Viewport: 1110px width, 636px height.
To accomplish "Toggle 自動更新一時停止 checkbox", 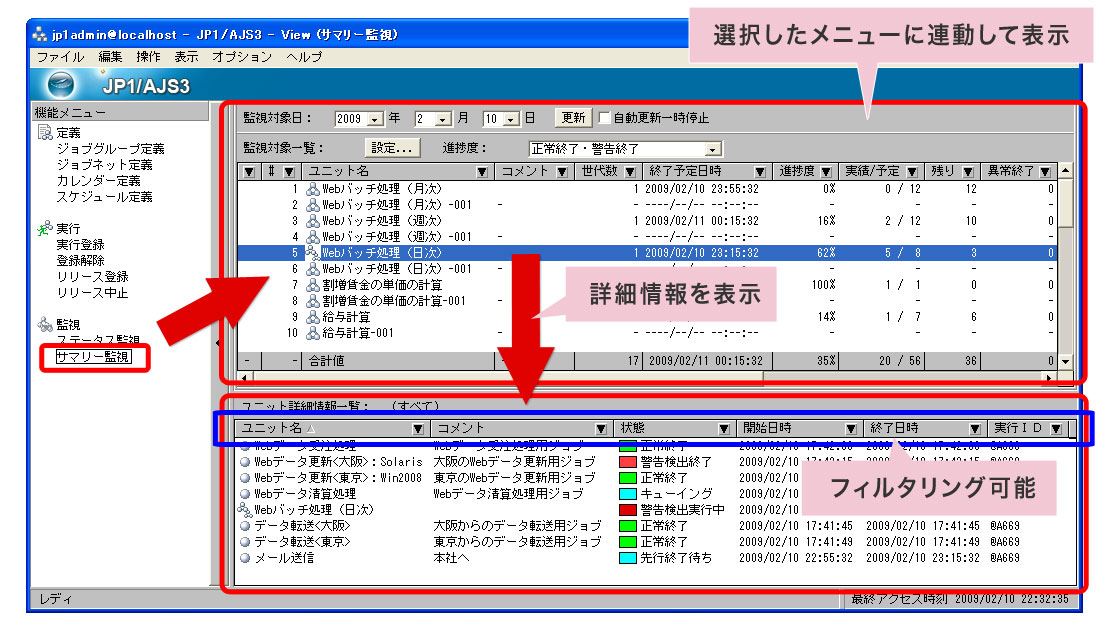I will [604, 118].
